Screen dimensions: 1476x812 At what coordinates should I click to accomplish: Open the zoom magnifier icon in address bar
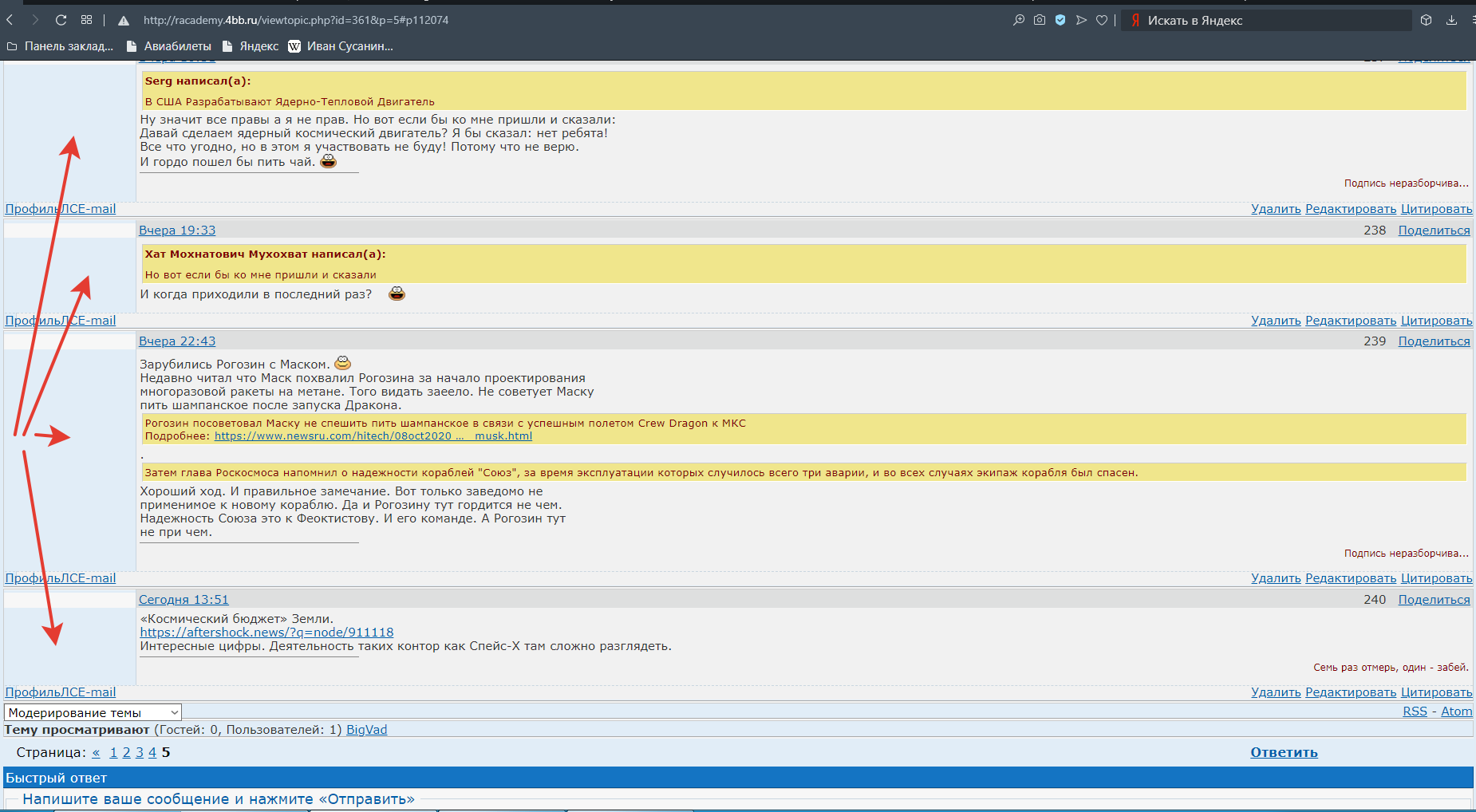point(1019,20)
